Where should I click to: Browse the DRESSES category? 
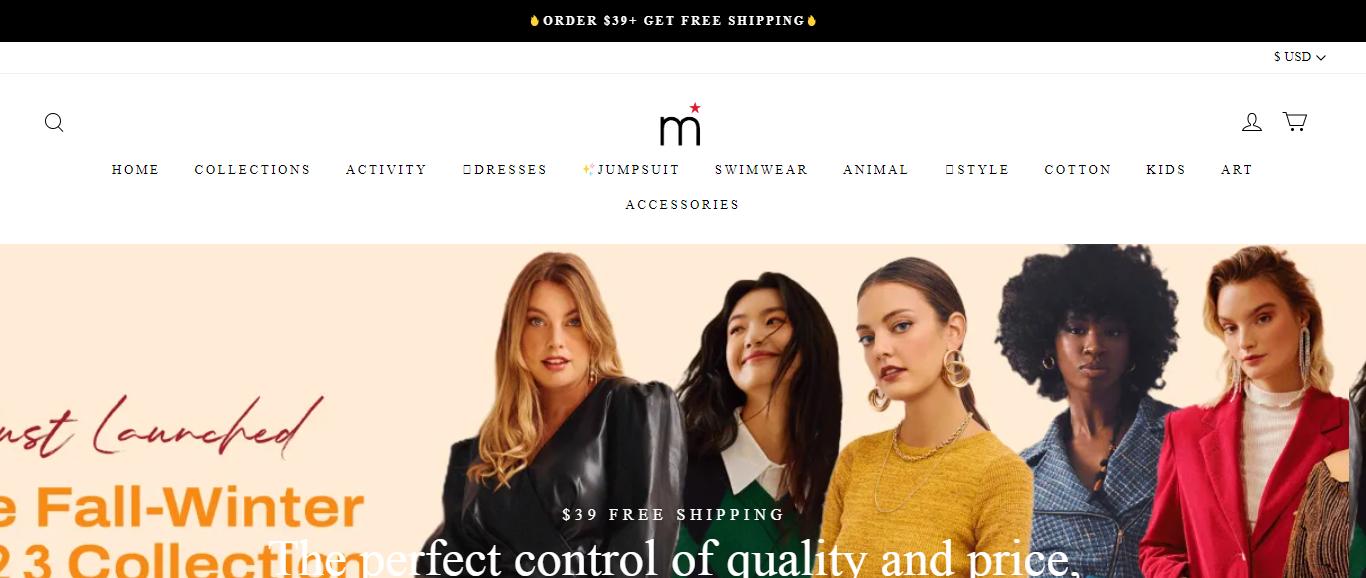coord(505,170)
